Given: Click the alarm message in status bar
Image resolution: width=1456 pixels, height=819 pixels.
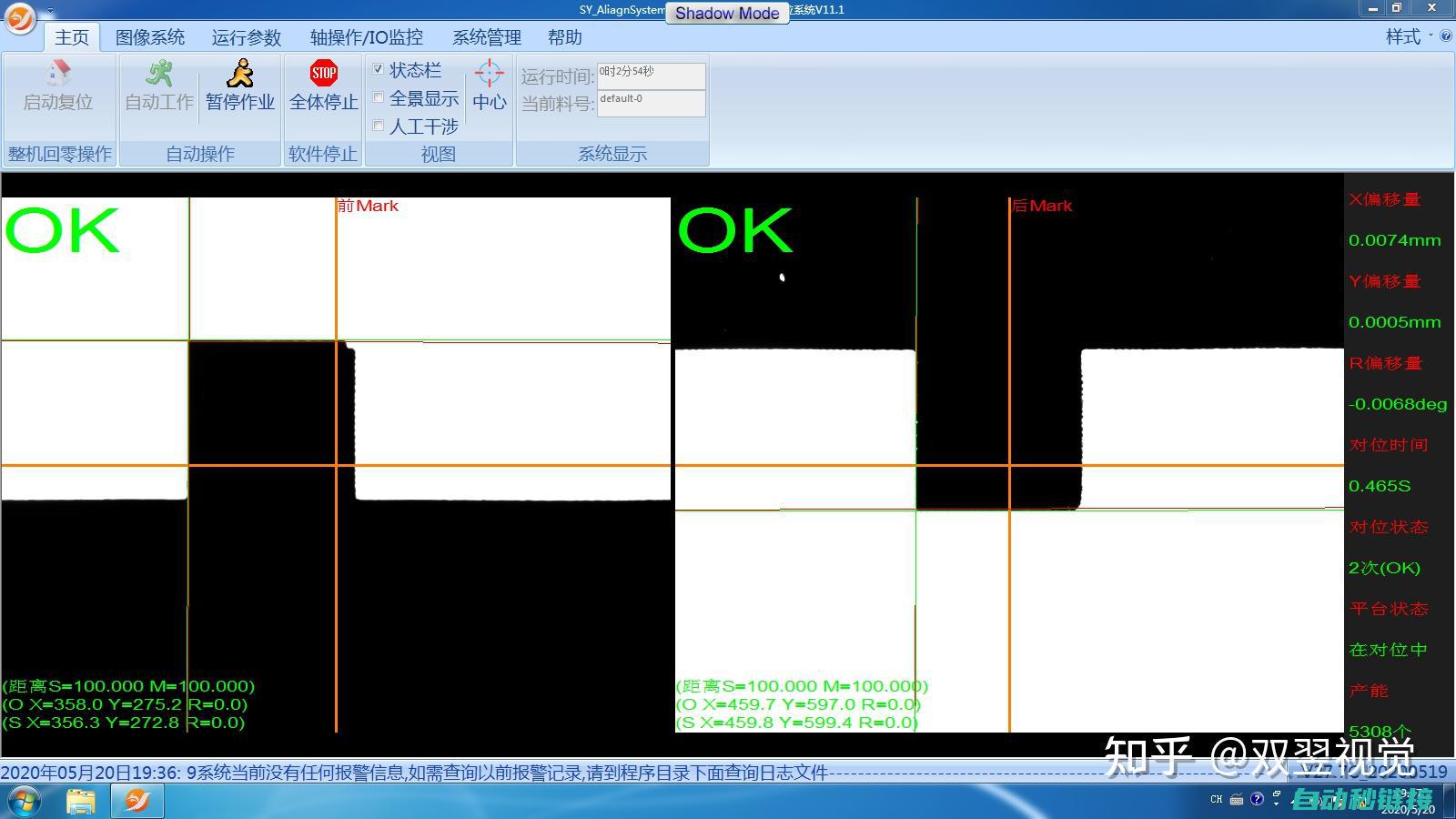Looking at the screenshot, I should 414,773.
